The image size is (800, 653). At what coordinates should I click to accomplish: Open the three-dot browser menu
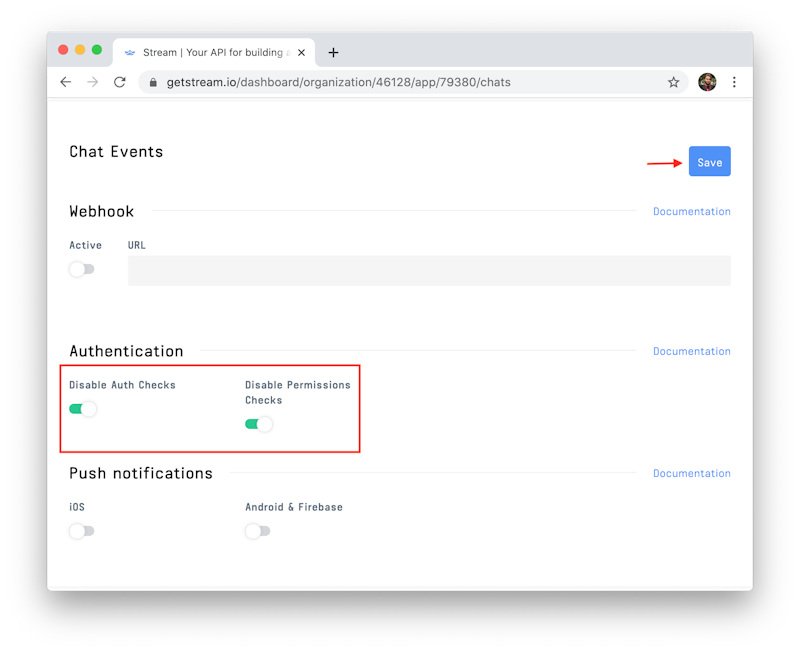coord(735,82)
